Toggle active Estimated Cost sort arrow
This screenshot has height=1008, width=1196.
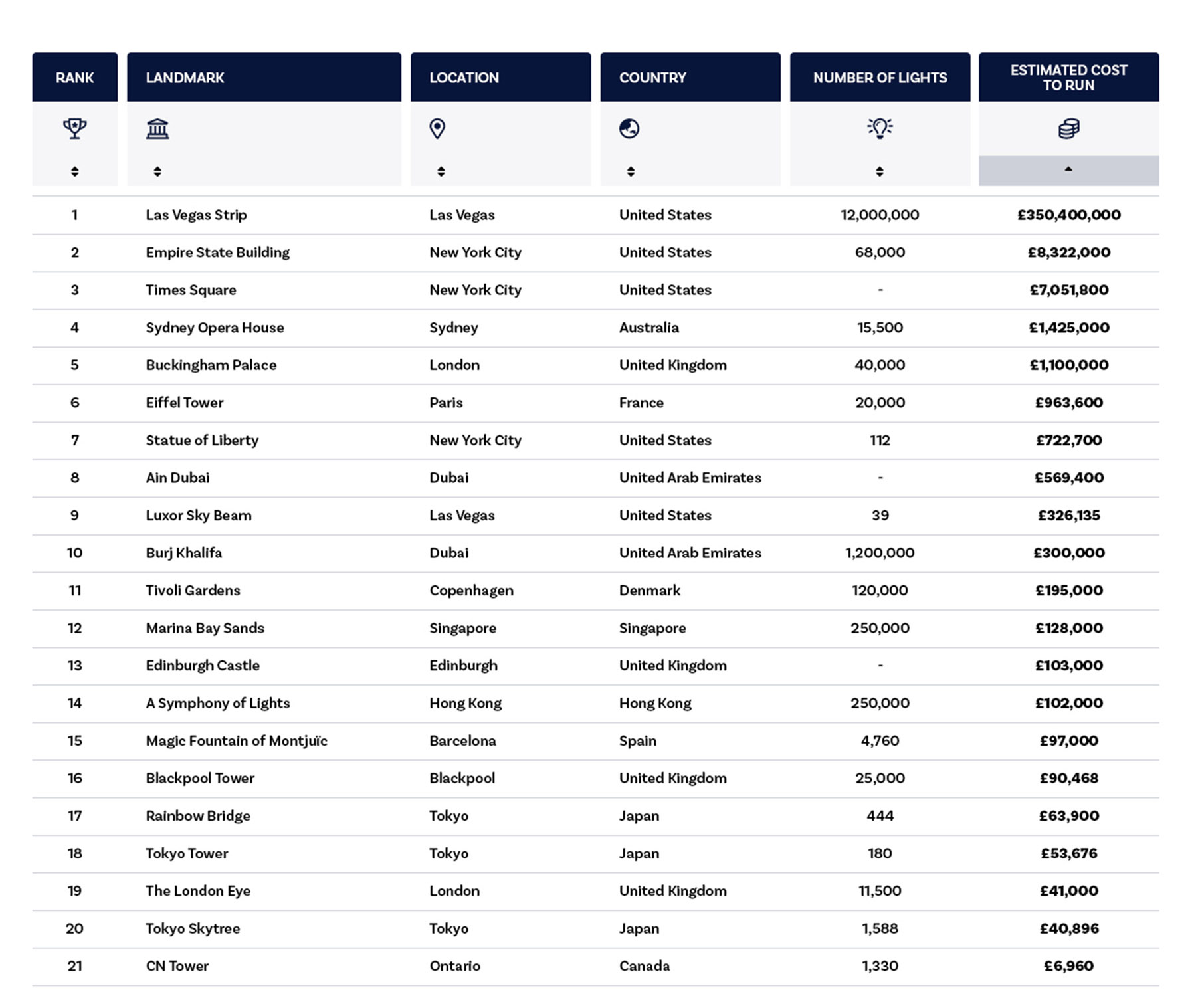coord(1068,170)
